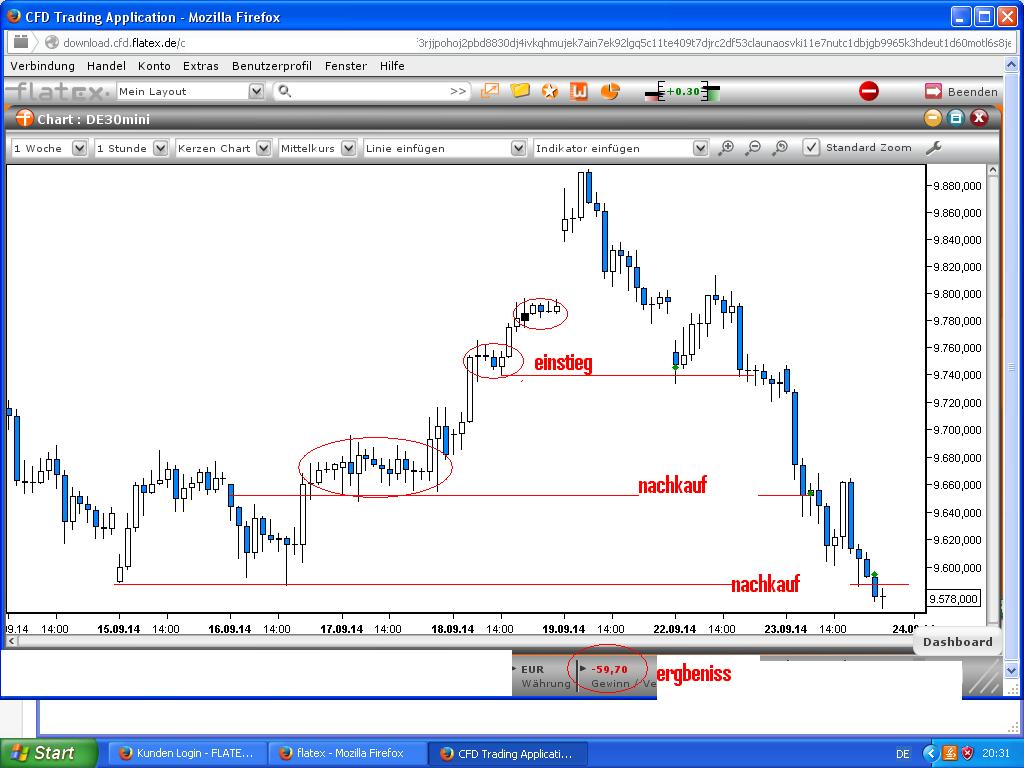1024x768 pixels.
Task: Click the orange W icon in the toolbar
Action: (x=579, y=91)
